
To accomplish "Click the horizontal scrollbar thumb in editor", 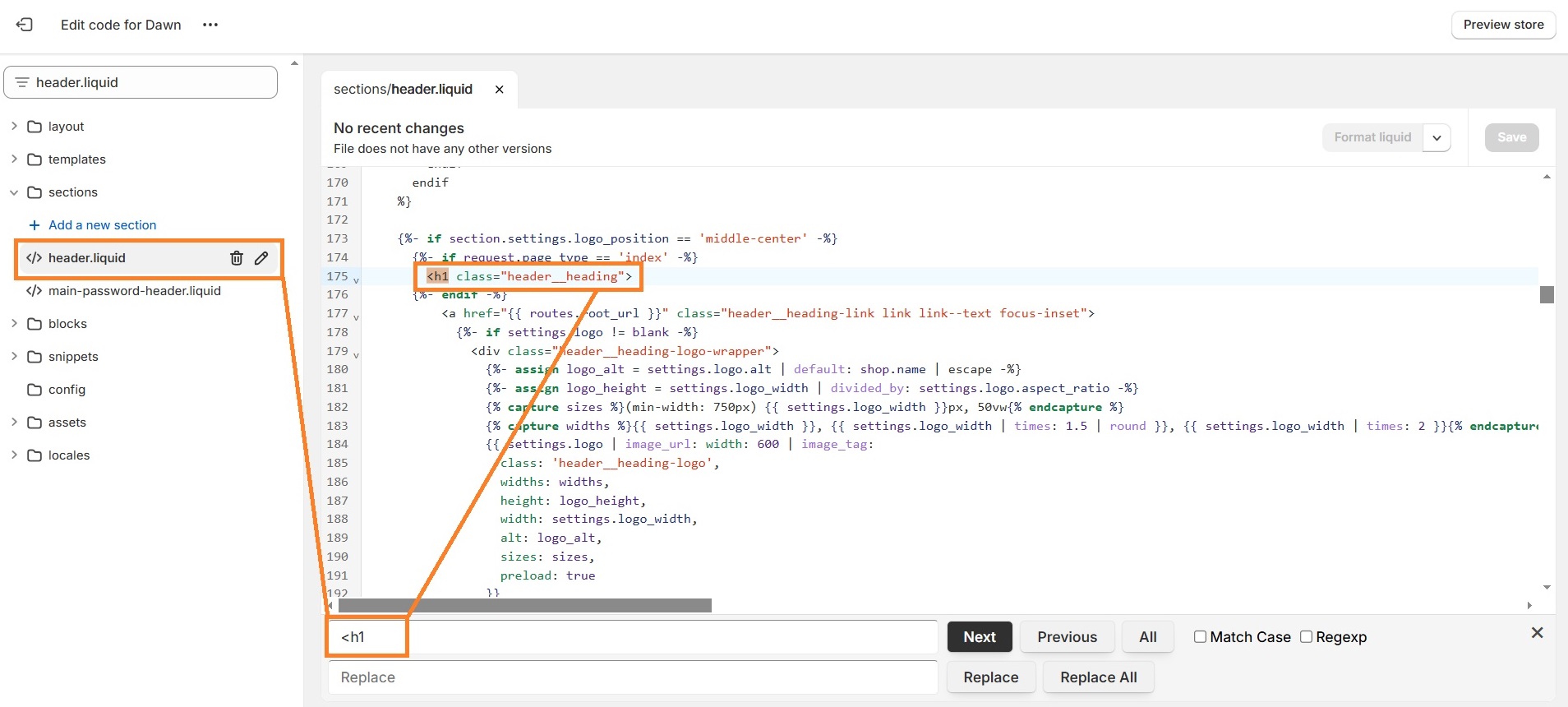I will pyautogui.click(x=524, y=605).
